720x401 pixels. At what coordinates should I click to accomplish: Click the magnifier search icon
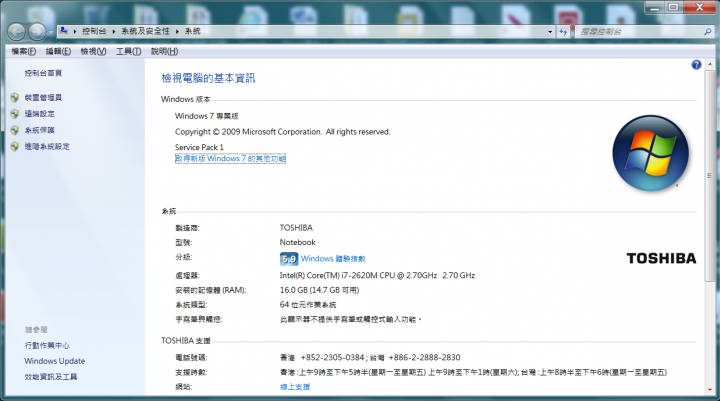point(708,32)
